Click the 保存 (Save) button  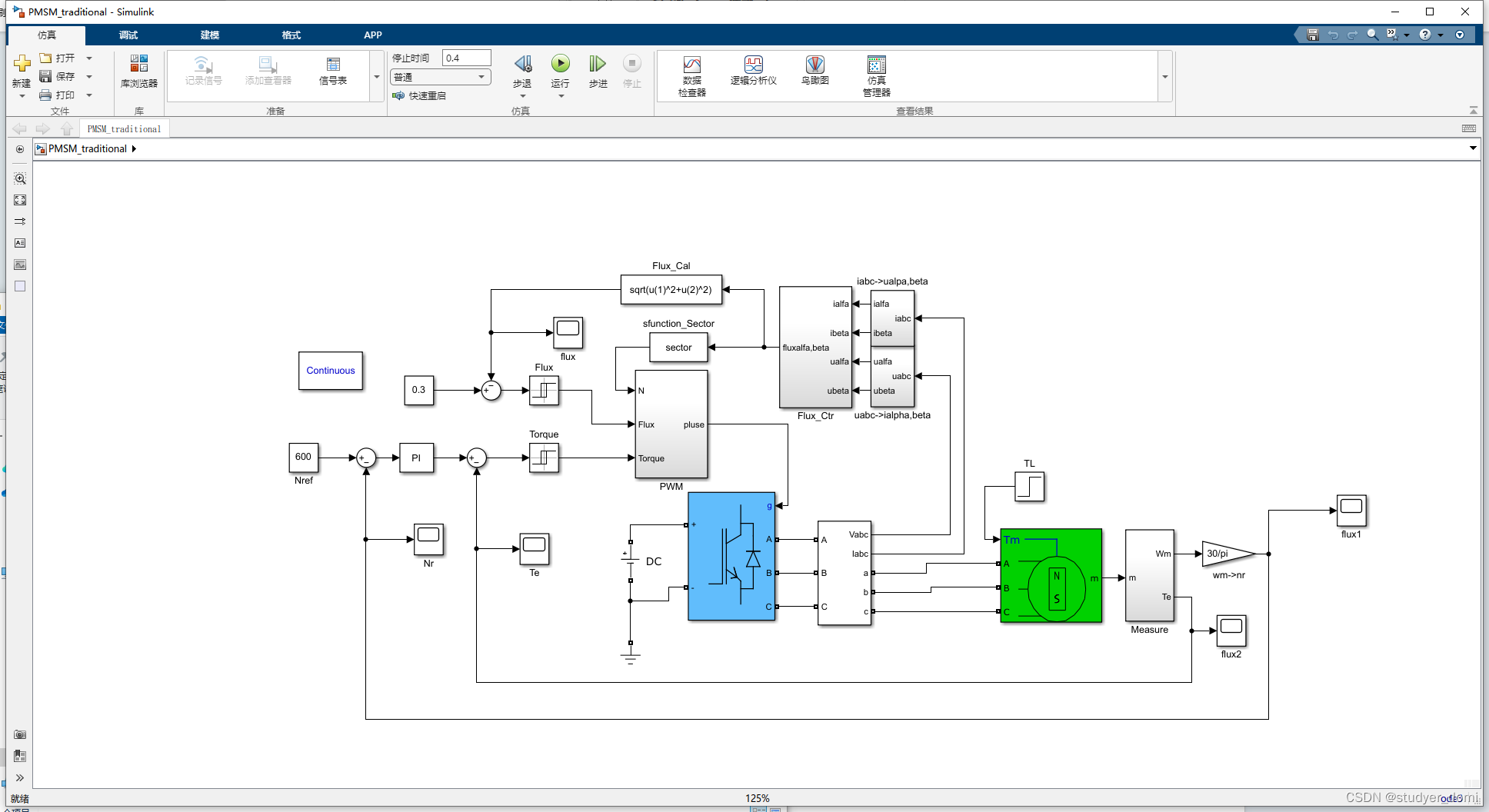click(x=65, y=76)
